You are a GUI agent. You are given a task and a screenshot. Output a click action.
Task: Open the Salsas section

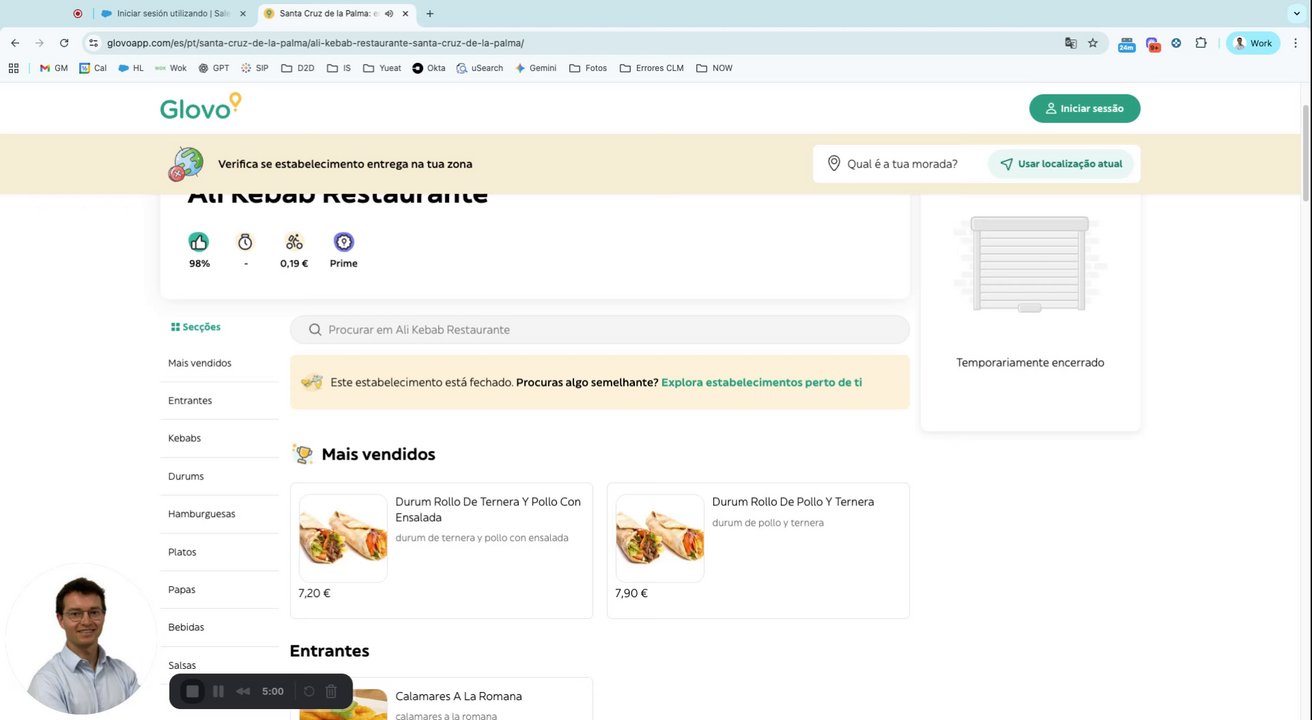tap(182, 665)
